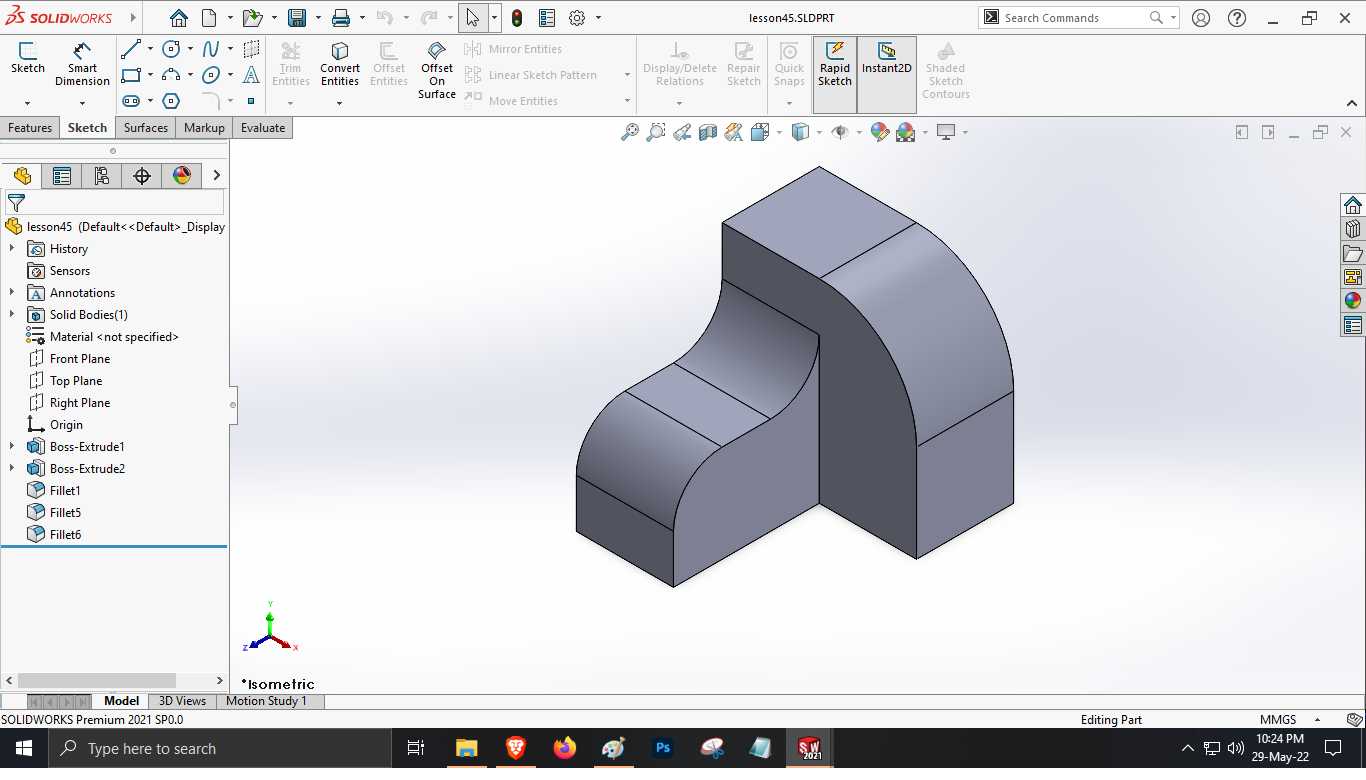Select the Ellipse sketch tool
The width and height of the screenshot is (1366, 780).
click(211, 75)
